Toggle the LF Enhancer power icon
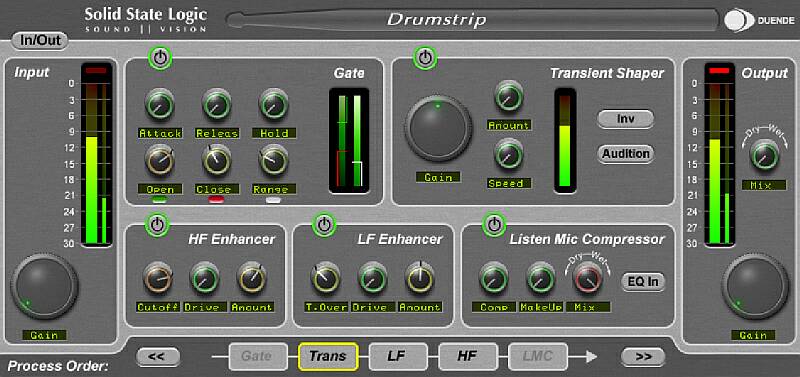This screenshot has width=800, height=377. coord(324,225)
